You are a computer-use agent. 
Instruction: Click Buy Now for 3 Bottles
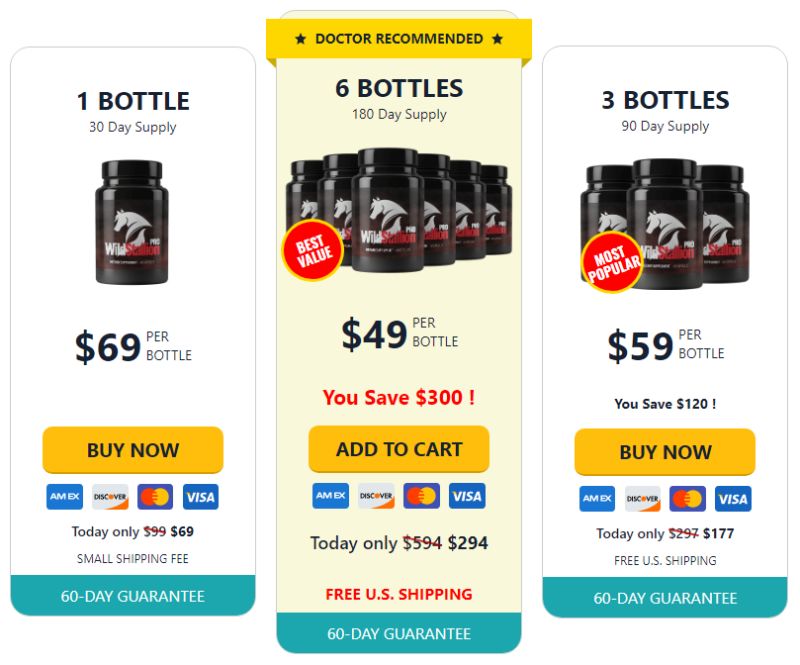[665, 452]
